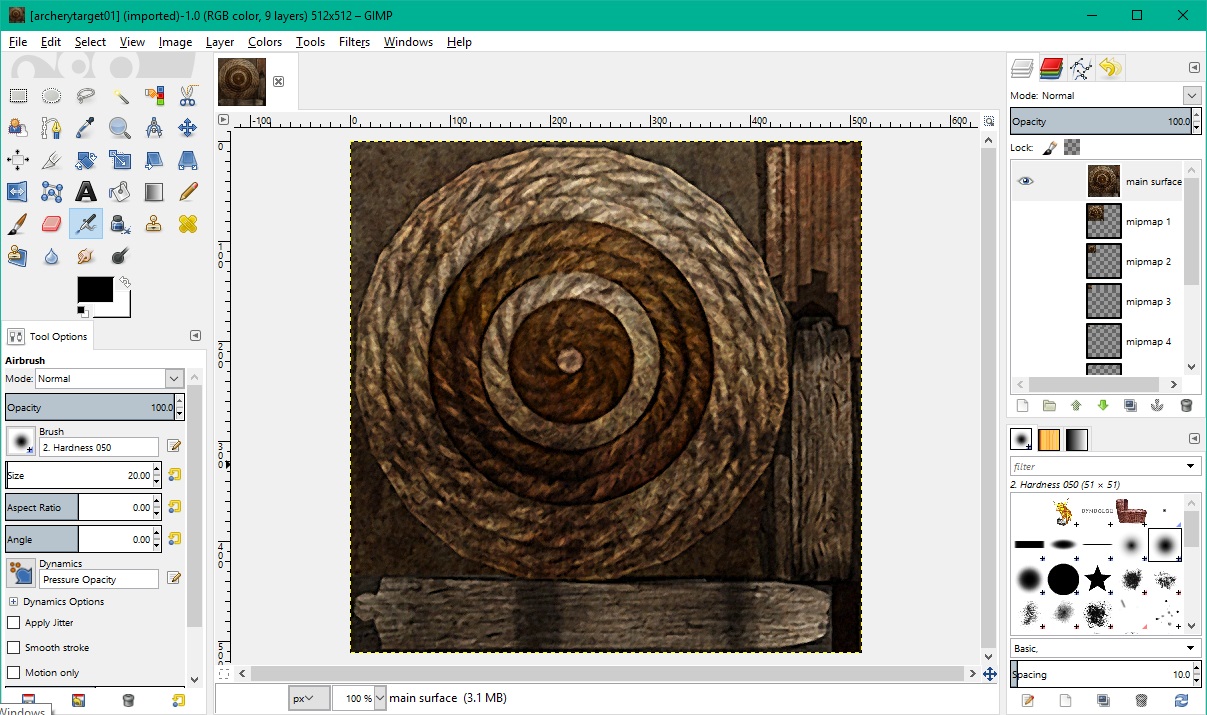Choose the Bucket Fill tool
Image resolution: width=1207 pixels, height=715 pixels.
120,192
